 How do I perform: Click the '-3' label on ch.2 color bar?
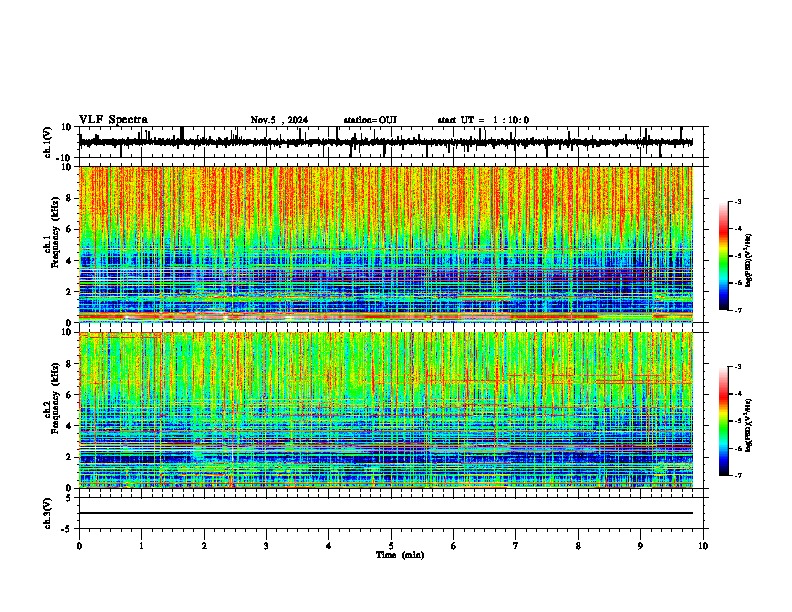point(737,367)
